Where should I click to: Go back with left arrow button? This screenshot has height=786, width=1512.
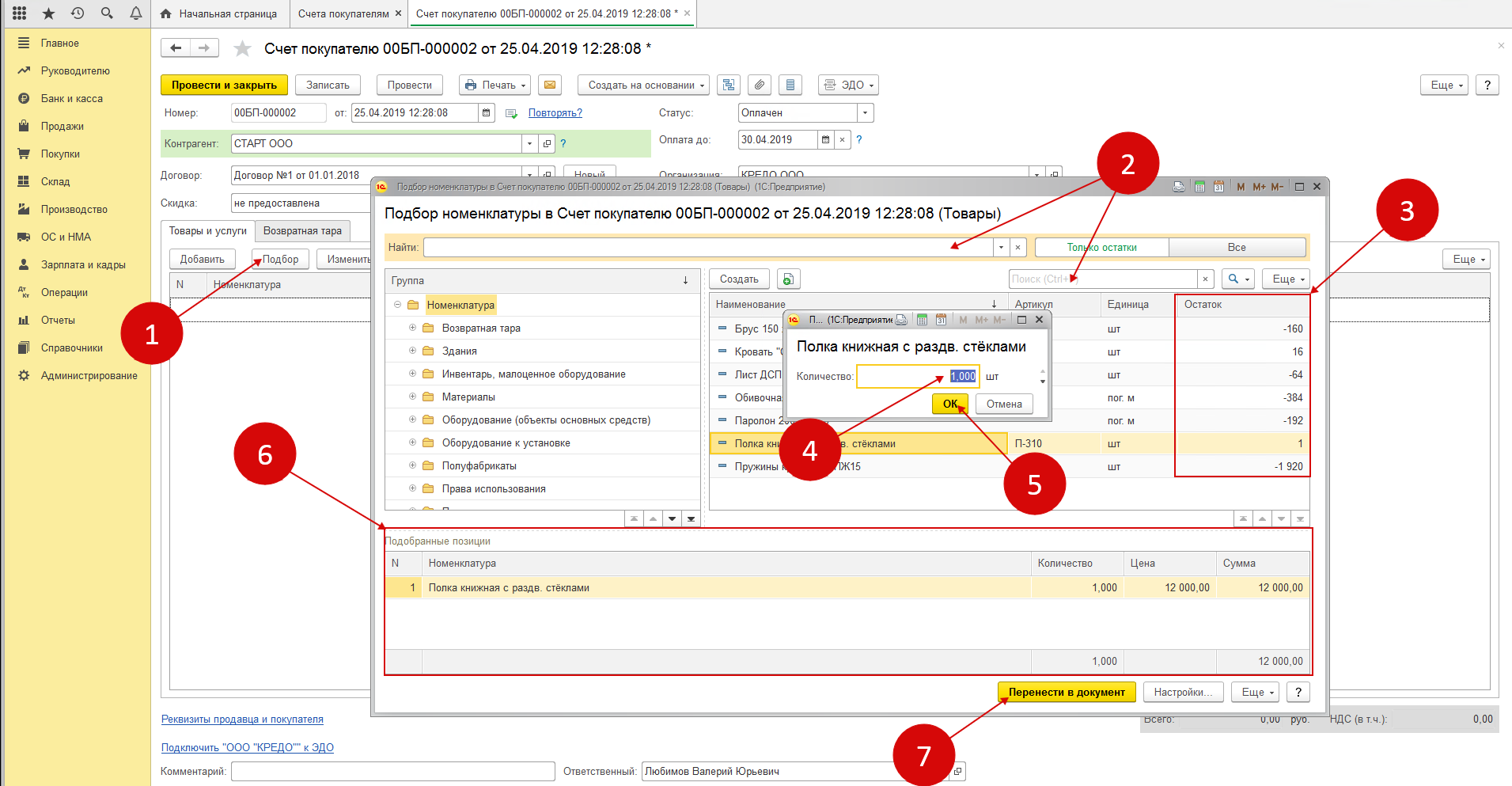[x=176, y=48]
